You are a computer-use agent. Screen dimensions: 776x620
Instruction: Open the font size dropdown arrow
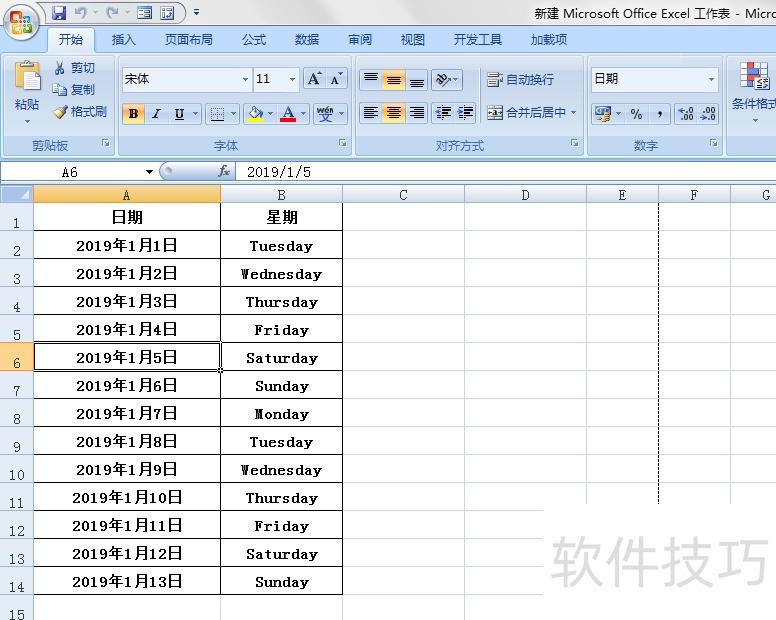pos(293,80)
